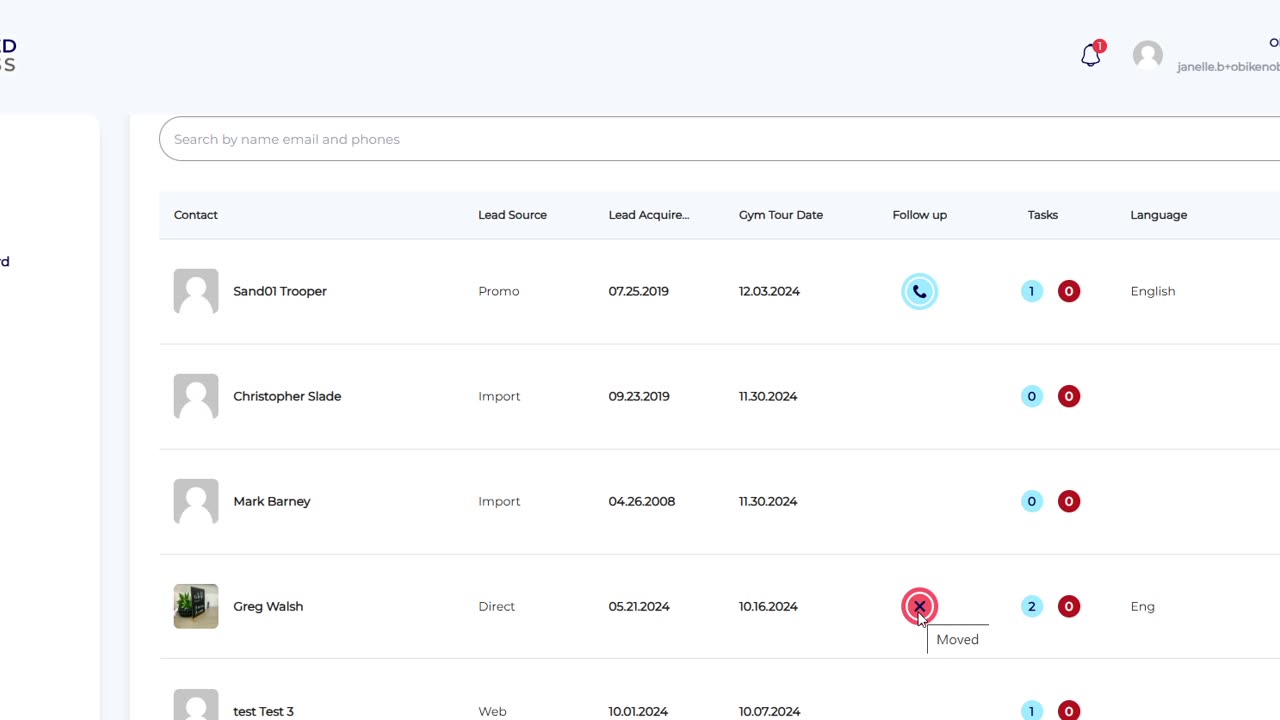Click gym tour date 10.16.2024

coord(768,606)
